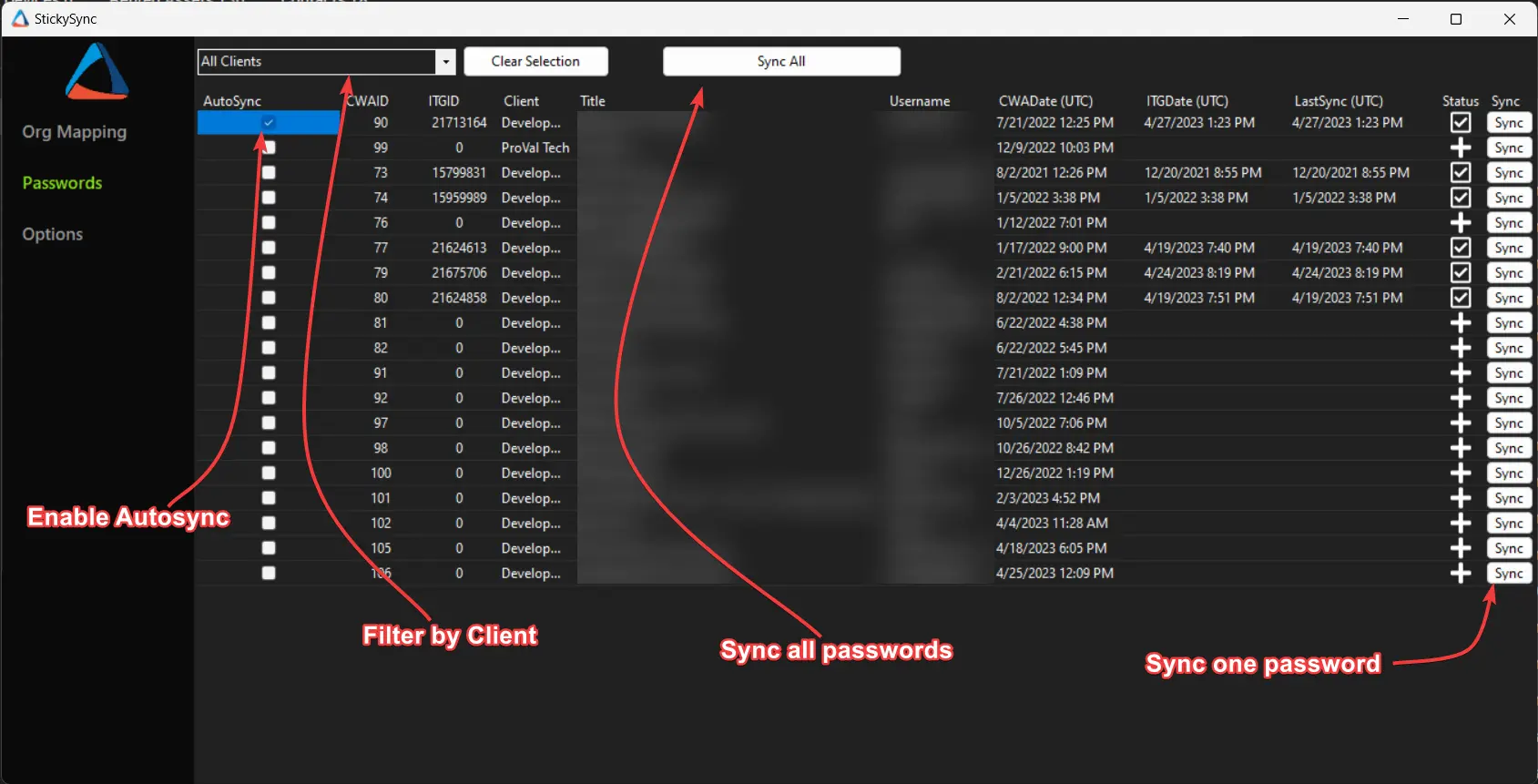
Task: Click the plus status icon for CWAID 98
Action: [x=1461, y=448]
